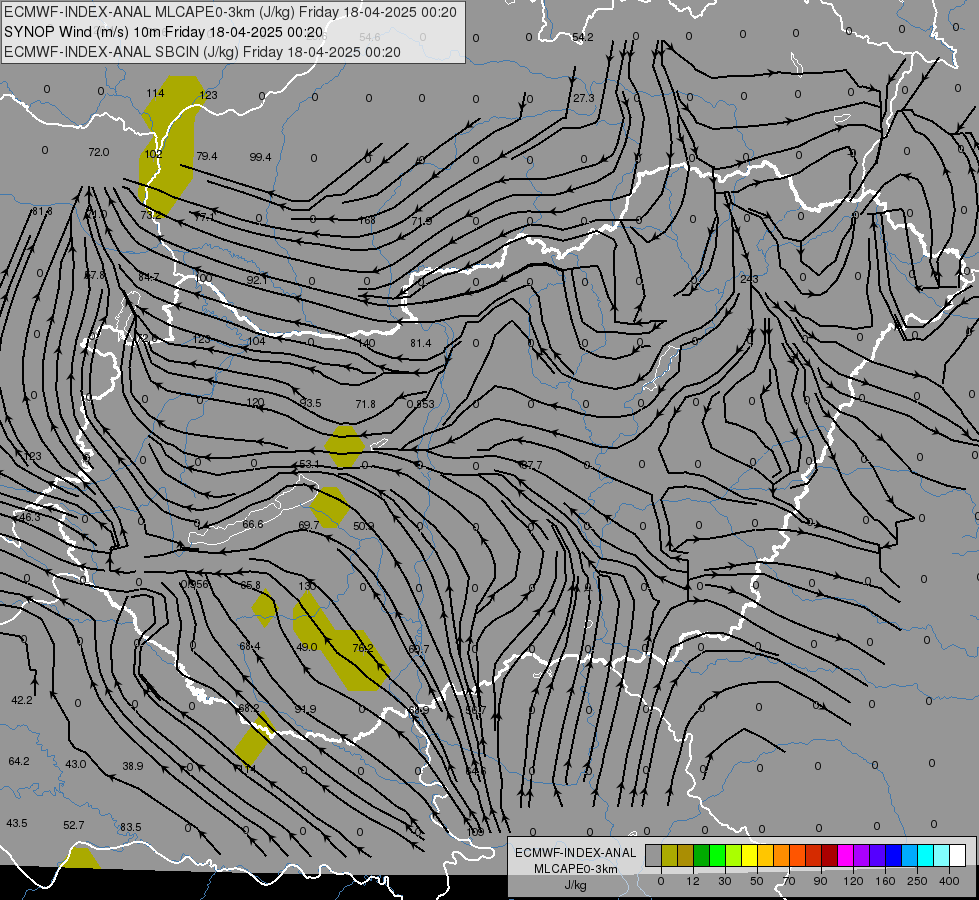This screenshot has width=979, height=900.
Task: Click the map value 52.7
Action: pos(74,825)
